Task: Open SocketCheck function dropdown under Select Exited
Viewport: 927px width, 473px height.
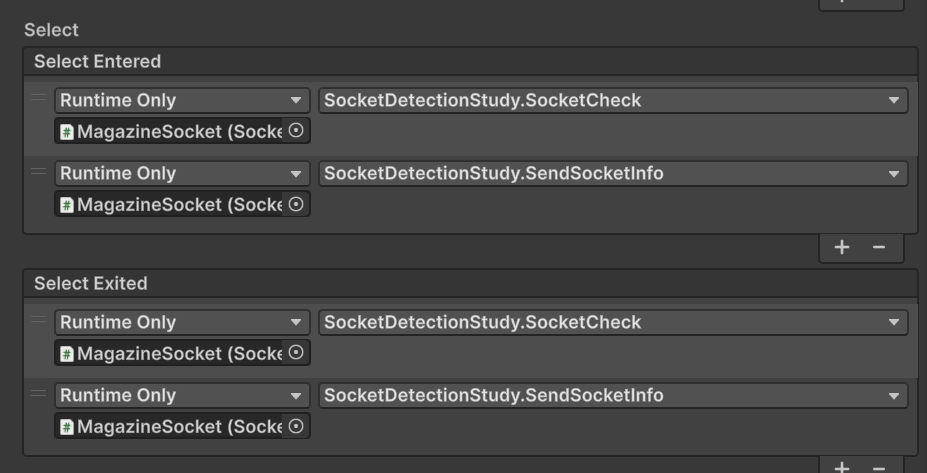Action: tap(613, 322)
